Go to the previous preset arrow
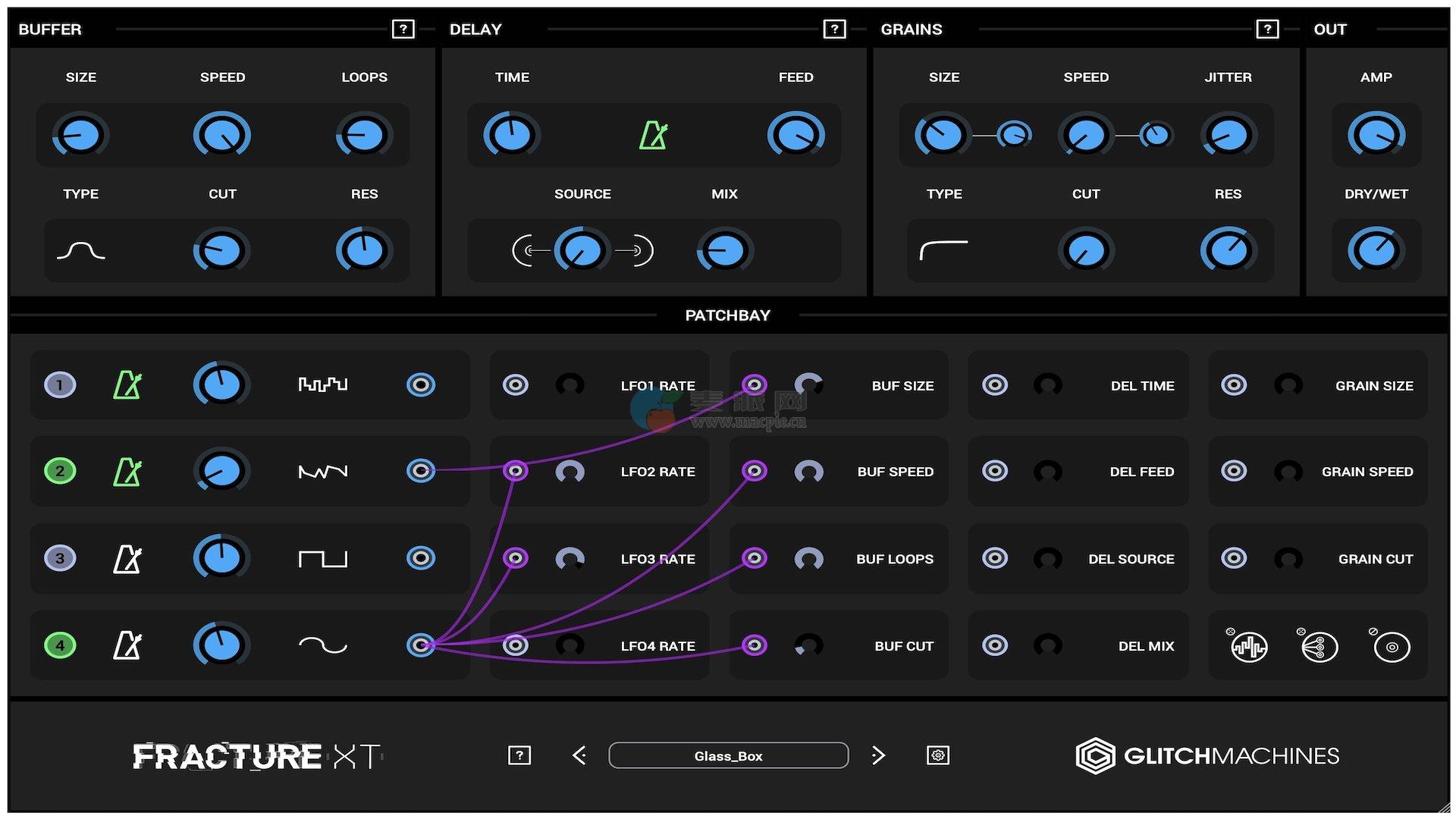1456x819 pixels. click(x=579, y=755)
